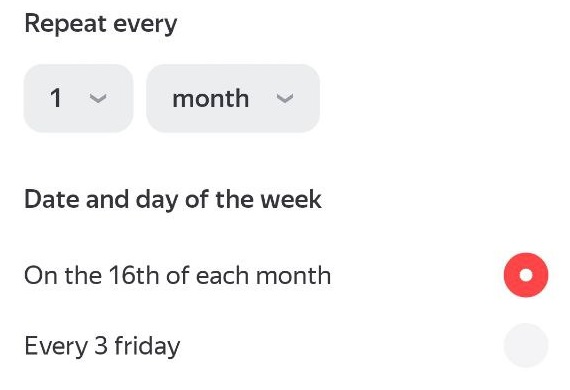Click the Date and day of the week heading

click(x=173, y=200)
